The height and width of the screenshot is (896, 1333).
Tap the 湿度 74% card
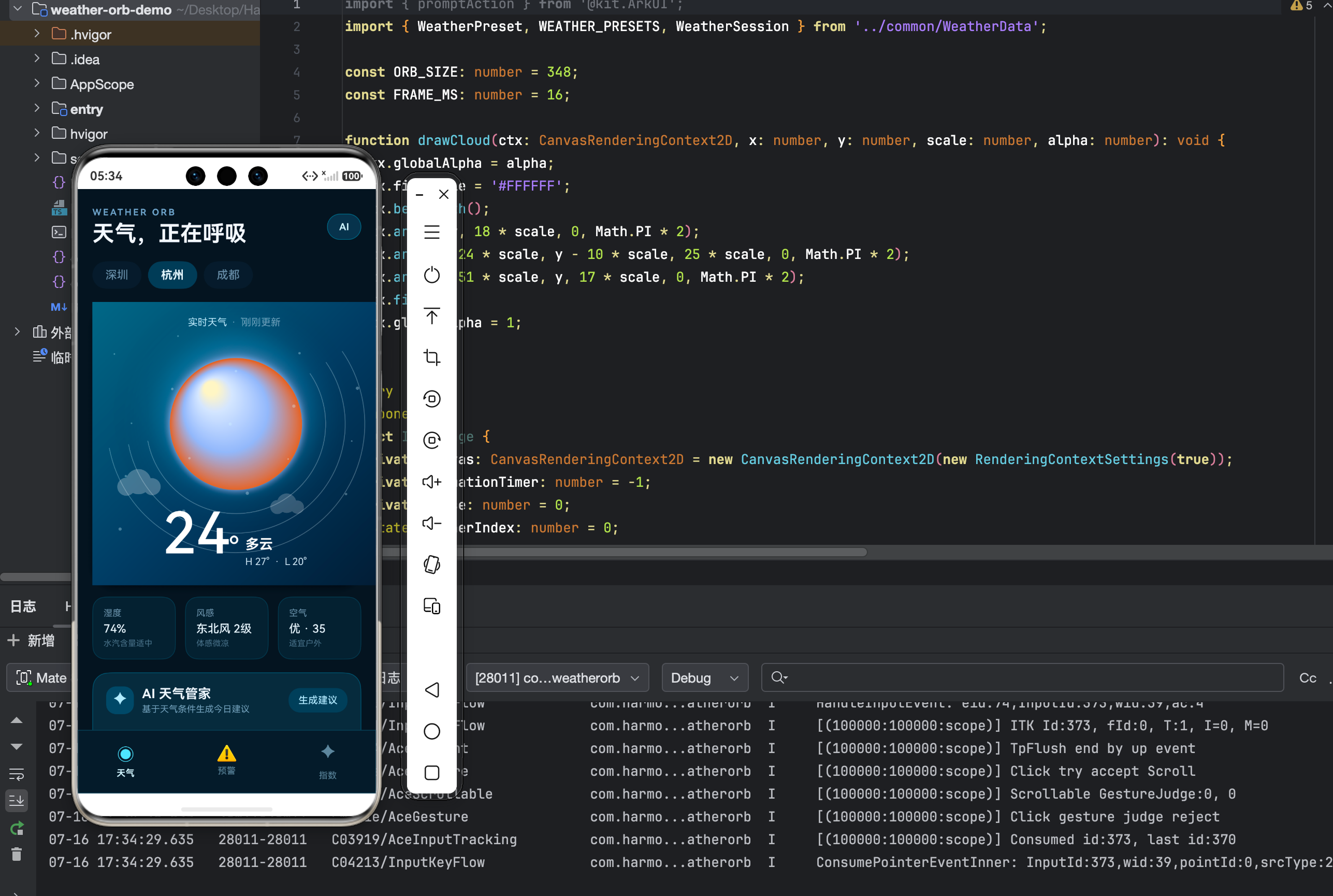coord(134,628)
